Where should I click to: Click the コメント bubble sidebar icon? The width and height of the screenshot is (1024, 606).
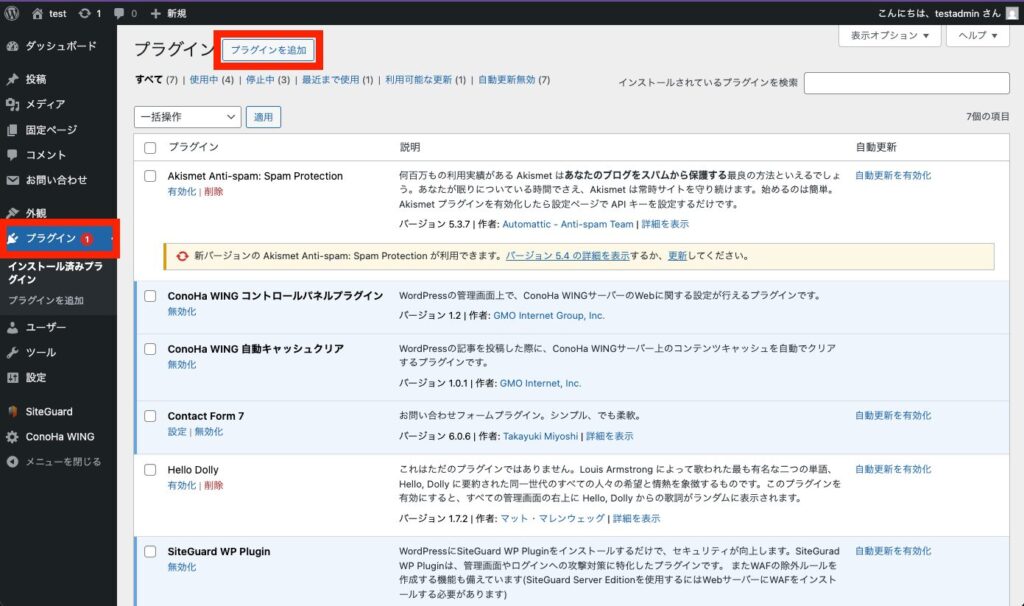[x=12, y=155]
